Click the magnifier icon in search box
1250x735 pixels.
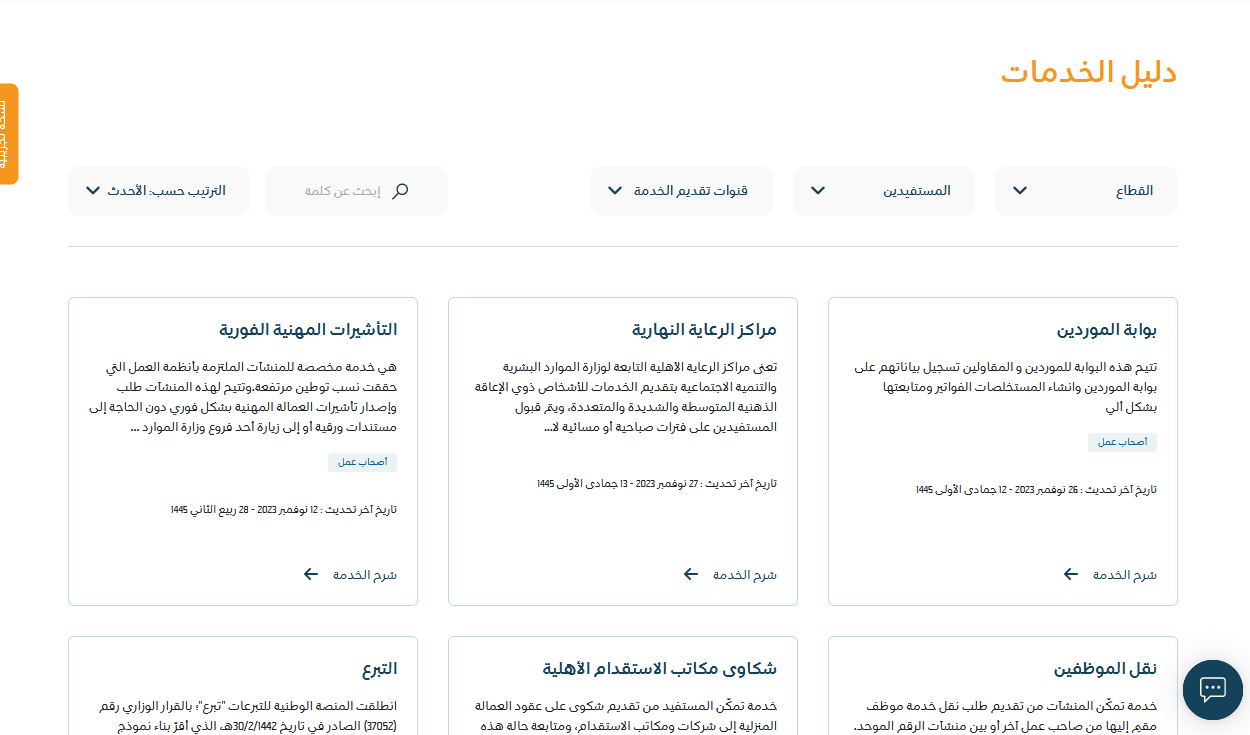pyautogui.click(x=400, y=191)
